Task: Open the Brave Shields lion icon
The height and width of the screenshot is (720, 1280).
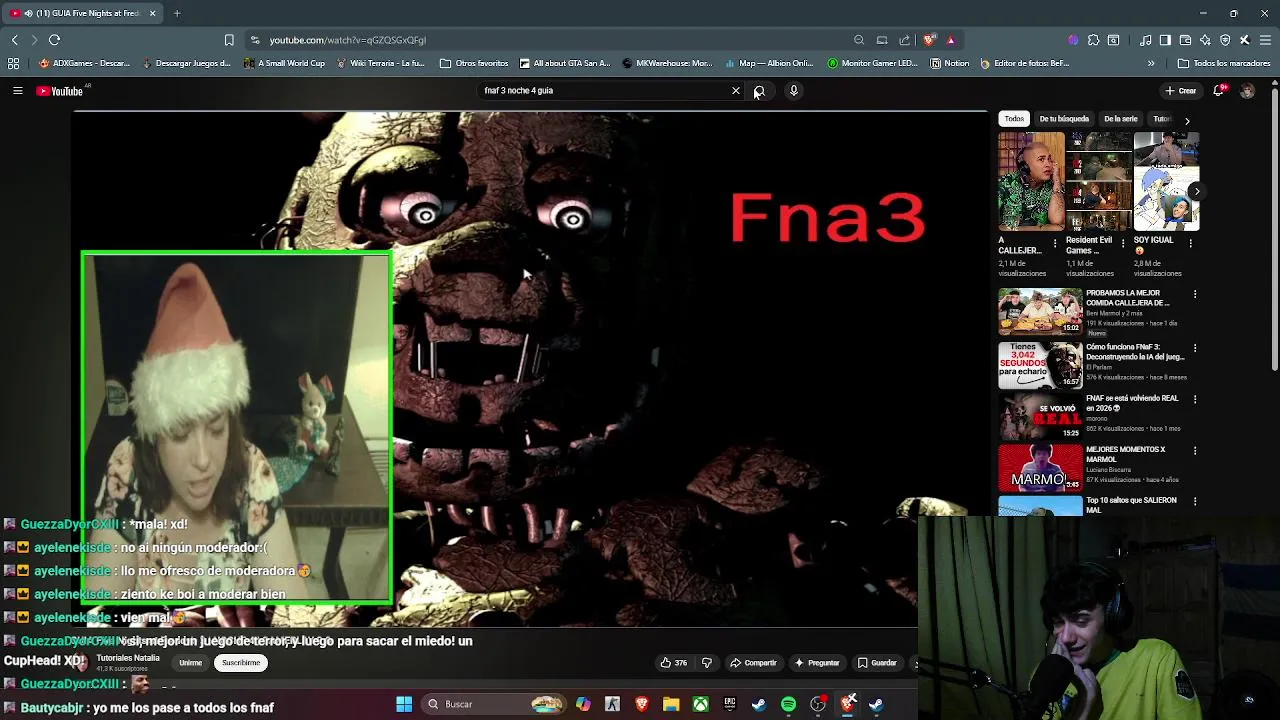Action: click(929, 40)
